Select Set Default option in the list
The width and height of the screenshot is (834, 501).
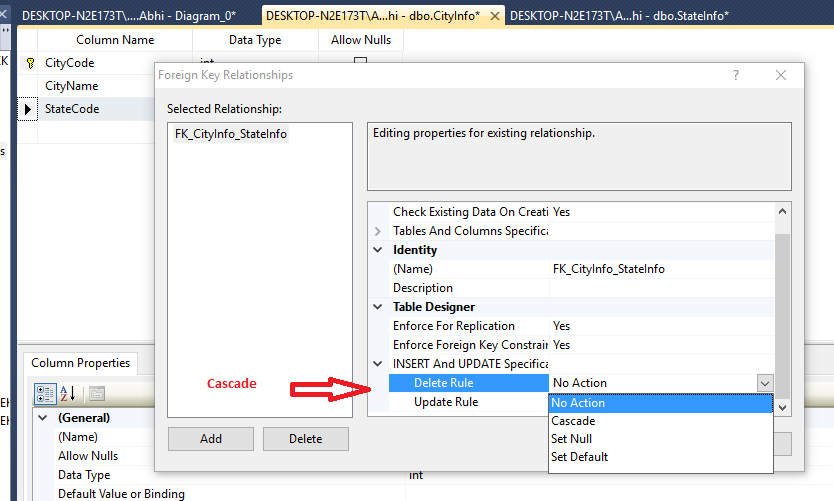pos(579,457)
